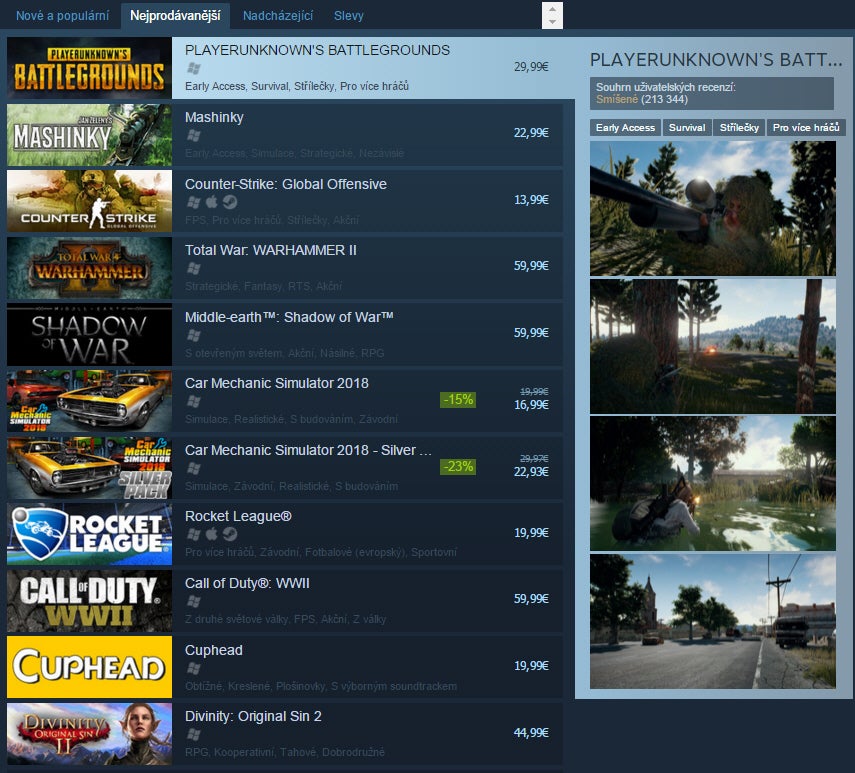Open the forest field distant fire screenshot
The width and height of the screenshot is (855, 773).
(713, 346)
